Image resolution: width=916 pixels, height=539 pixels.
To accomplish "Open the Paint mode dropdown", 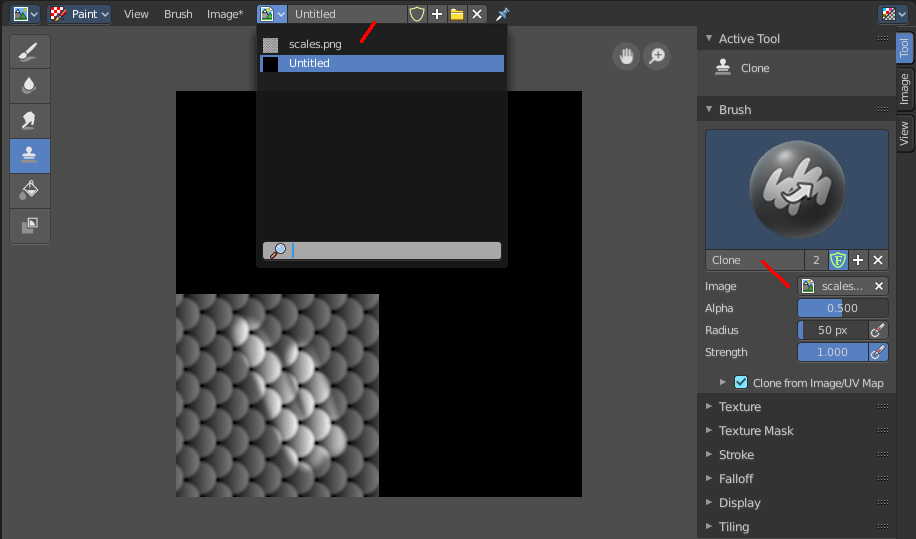I will click(x=79, y=14).
